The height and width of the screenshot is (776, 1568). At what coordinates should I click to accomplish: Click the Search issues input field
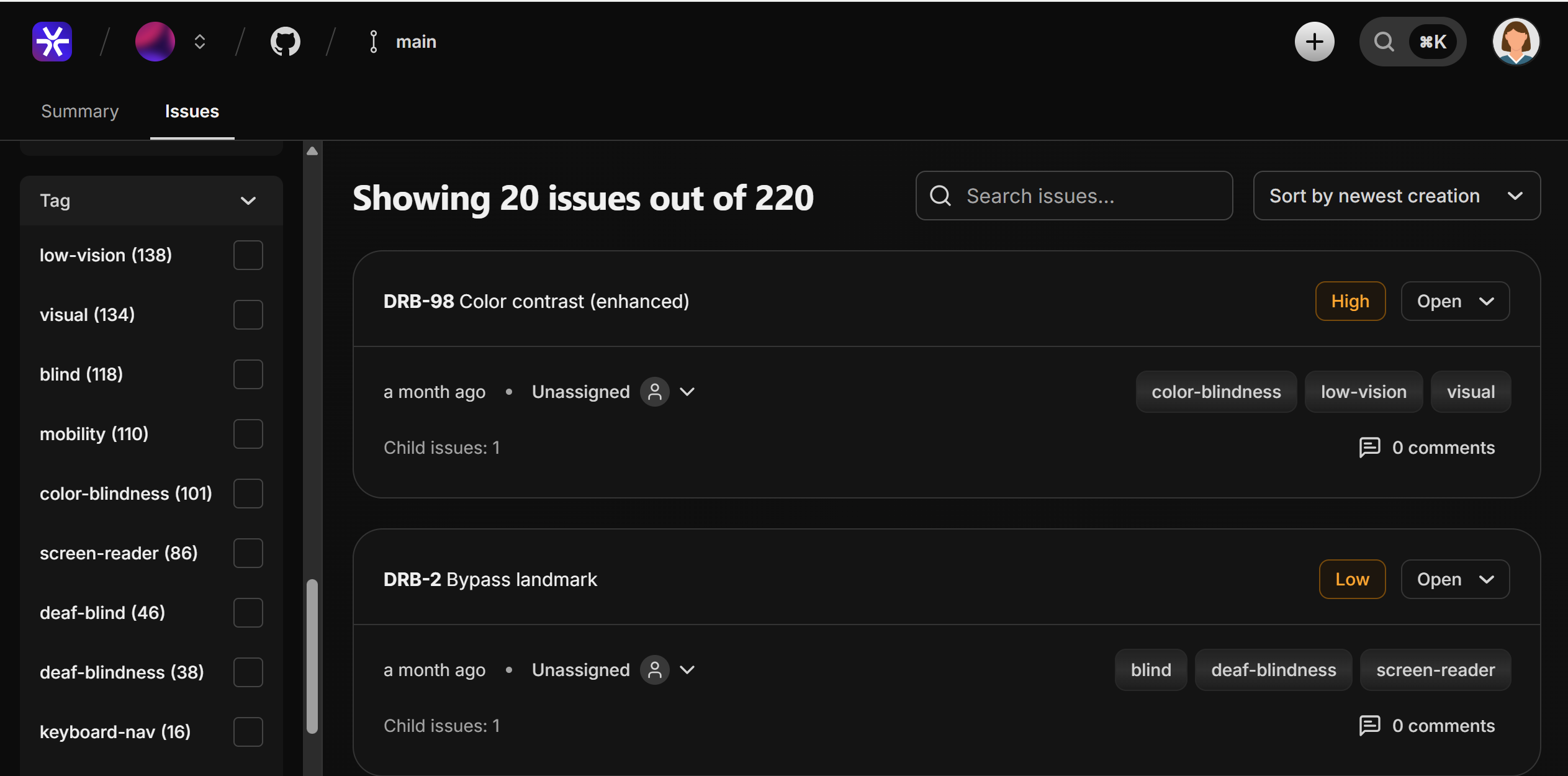1073,196
